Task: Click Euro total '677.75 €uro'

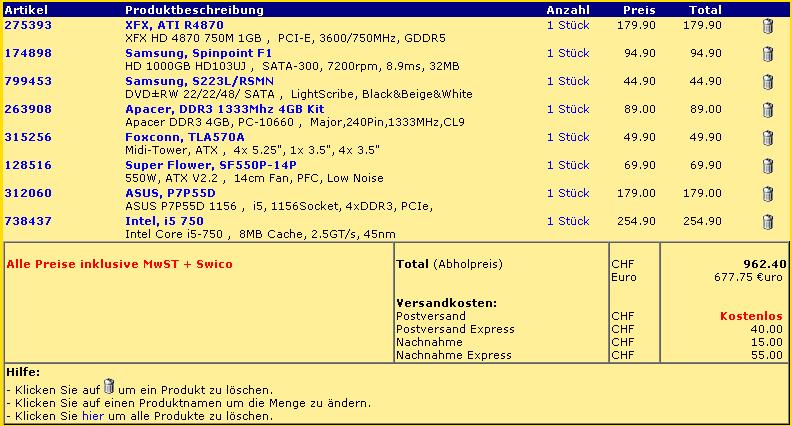Action: [748, 277]
